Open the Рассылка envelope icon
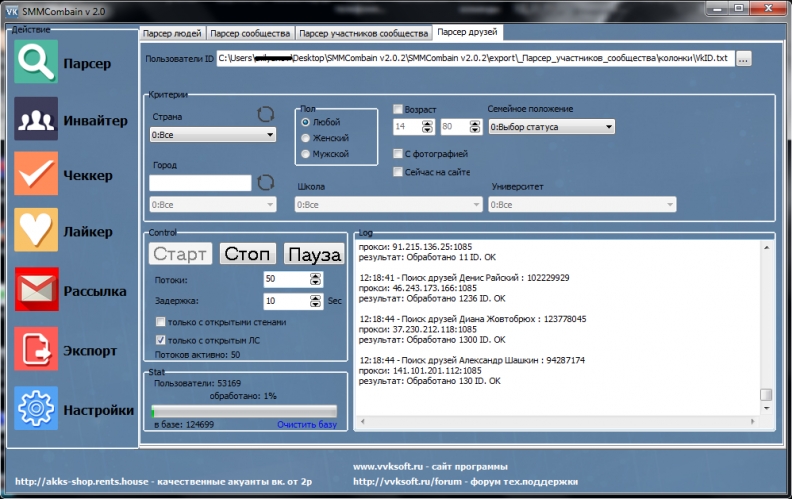Image resolution: width=792 pixels, height=499 pixels. [x=36, y=289]
